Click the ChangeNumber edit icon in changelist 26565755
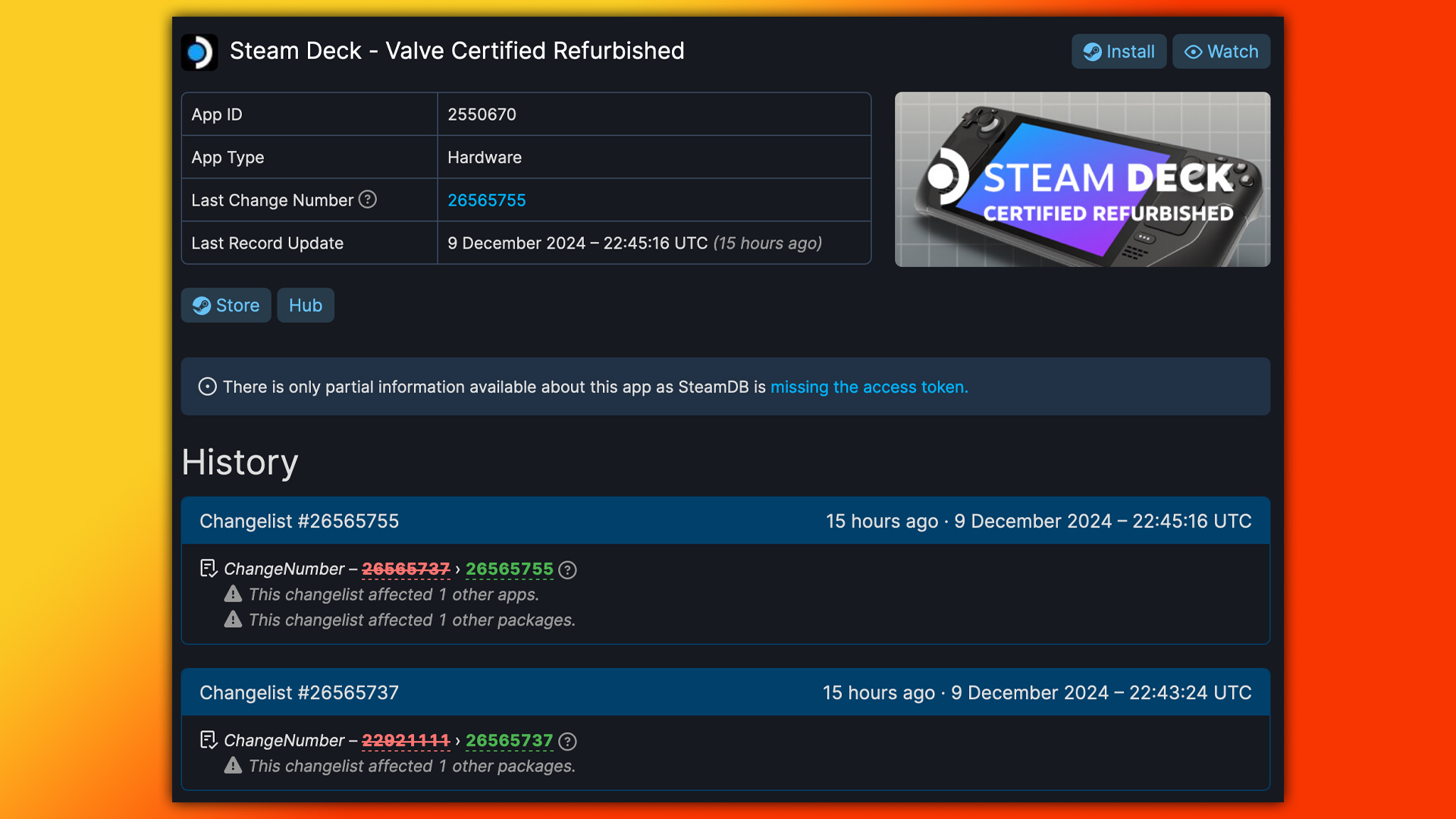Image resolution: width=1456 pixels, height=819 pixels. coord(209,569)
